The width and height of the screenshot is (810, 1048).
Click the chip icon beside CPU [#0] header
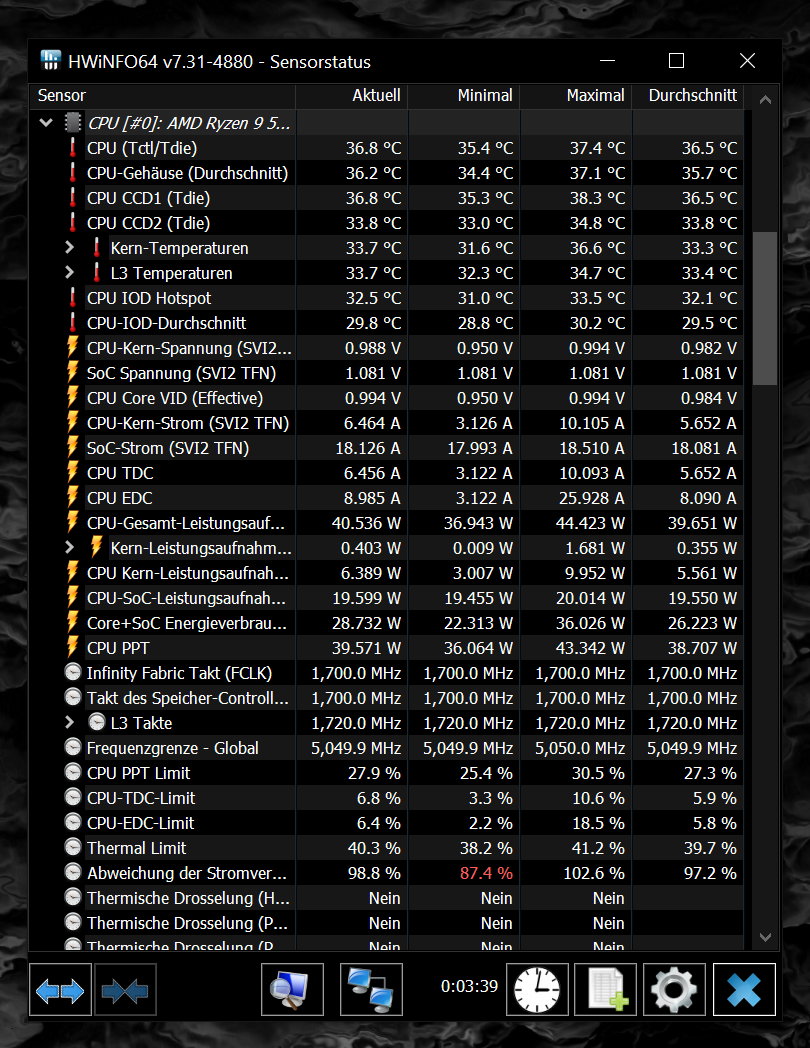[x=73, y=123]
